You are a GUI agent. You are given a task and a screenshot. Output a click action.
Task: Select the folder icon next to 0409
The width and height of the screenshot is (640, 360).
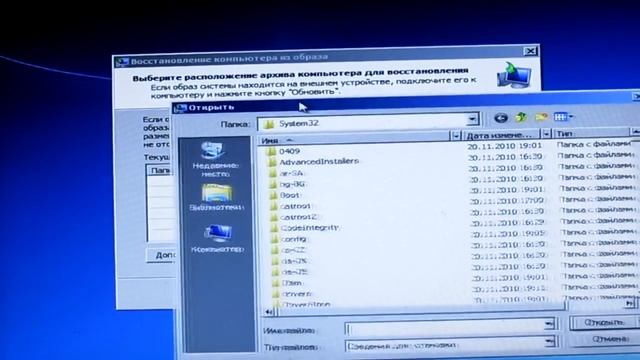tap(271, 151)
